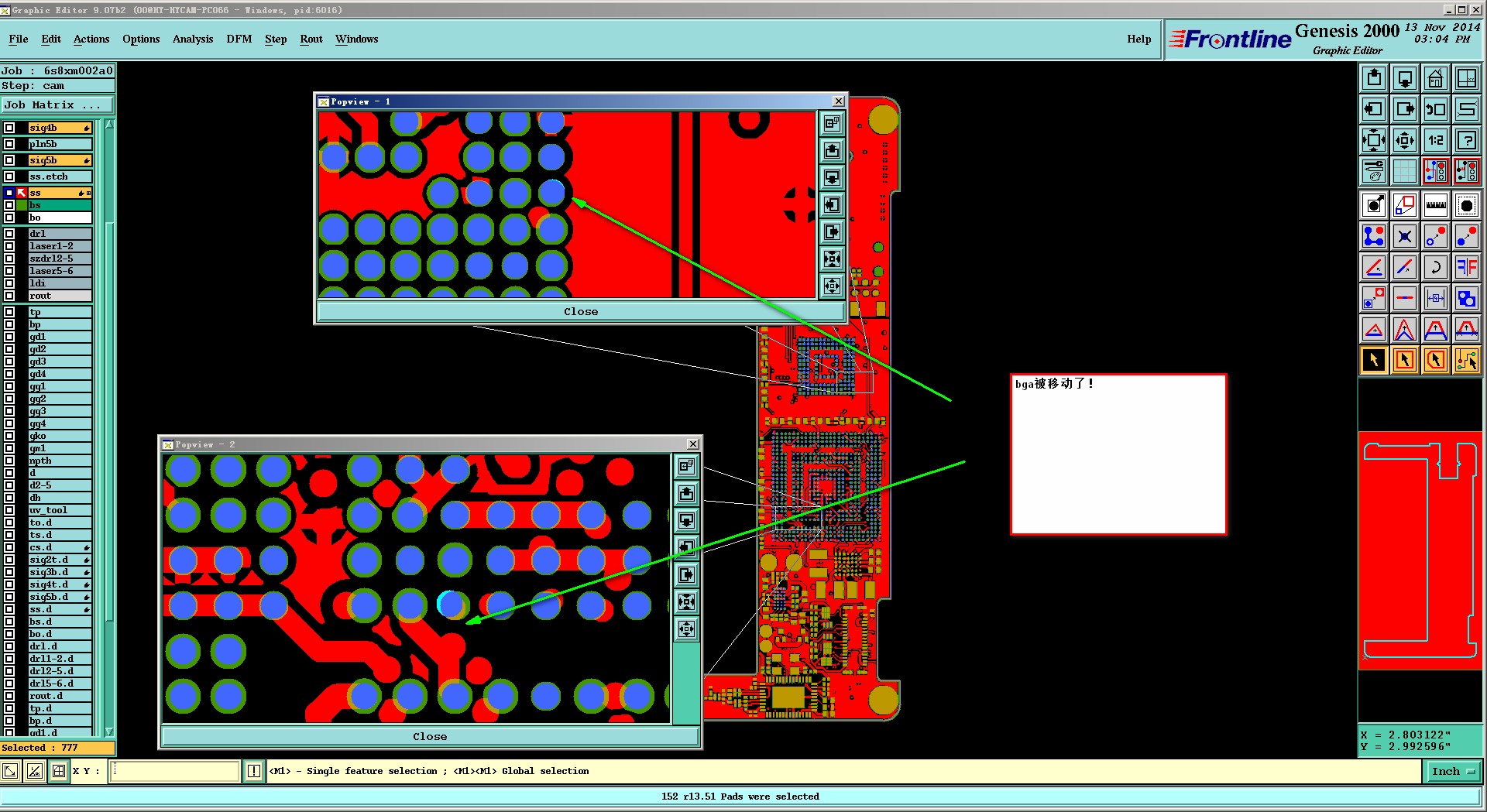Click the rotate arrow icon
The width and height of the screenshot is (1487, 812).
pos(1436,268)
